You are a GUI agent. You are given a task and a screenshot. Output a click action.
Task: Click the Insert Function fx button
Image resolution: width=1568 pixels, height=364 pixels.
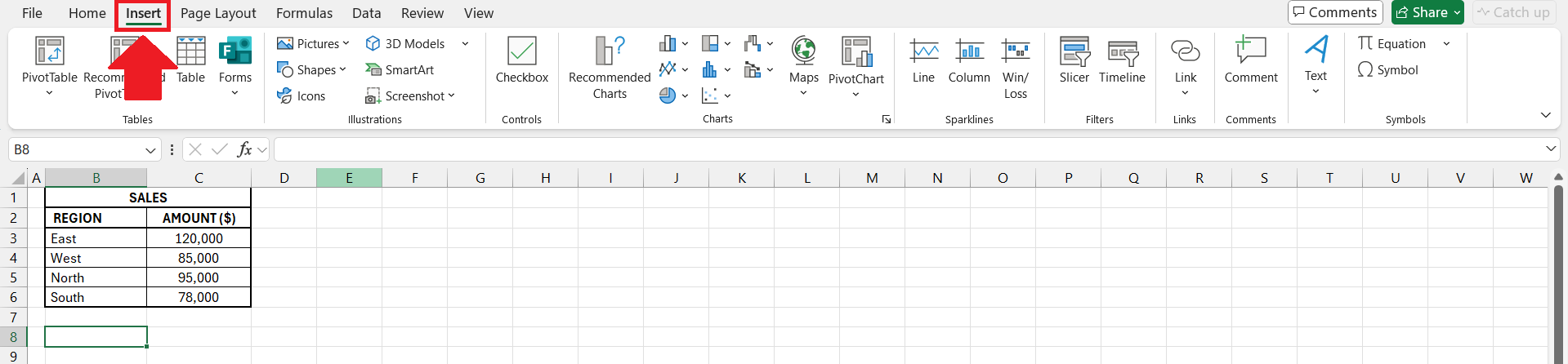(x=244, y=149)
